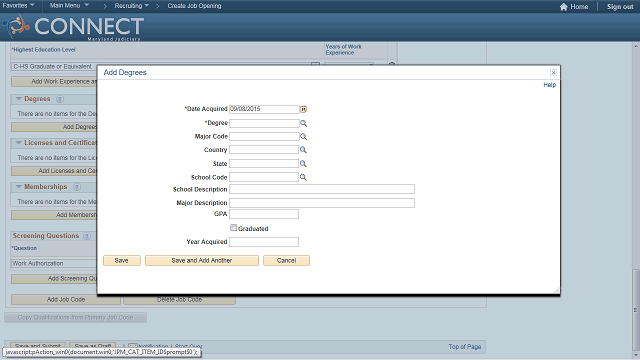Click the Sign out link
Screen dimensions: 640x360
[x=620, y=7]
